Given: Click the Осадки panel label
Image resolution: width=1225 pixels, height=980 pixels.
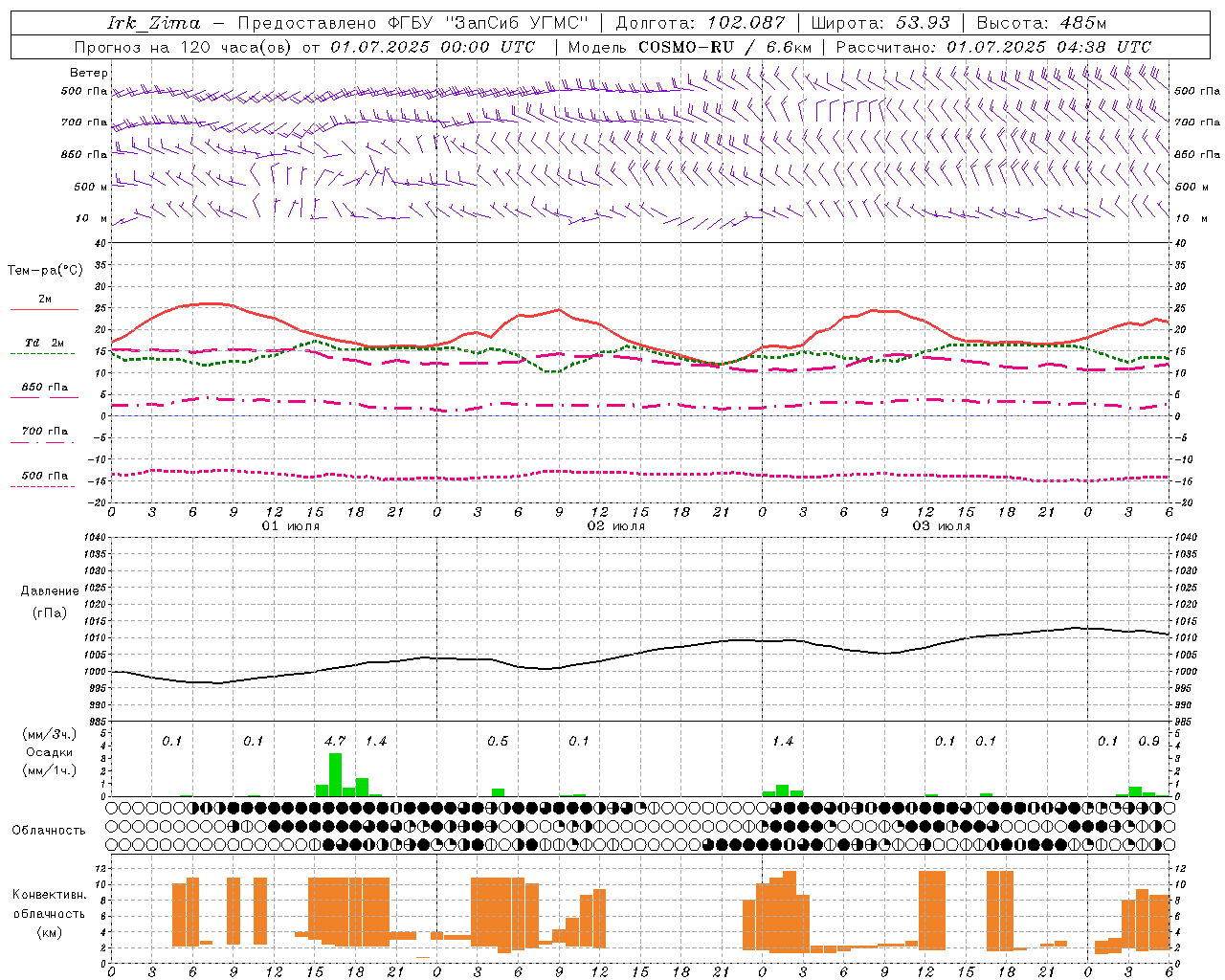Looking at the screenshot, I should click(50, 752).
